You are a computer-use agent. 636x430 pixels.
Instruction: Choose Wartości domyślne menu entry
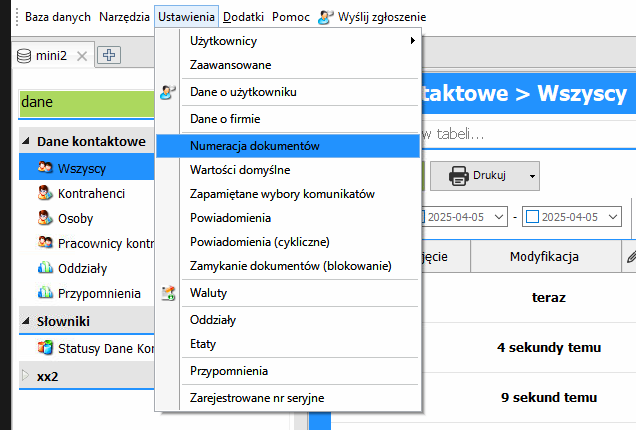[x=288, y=170]
